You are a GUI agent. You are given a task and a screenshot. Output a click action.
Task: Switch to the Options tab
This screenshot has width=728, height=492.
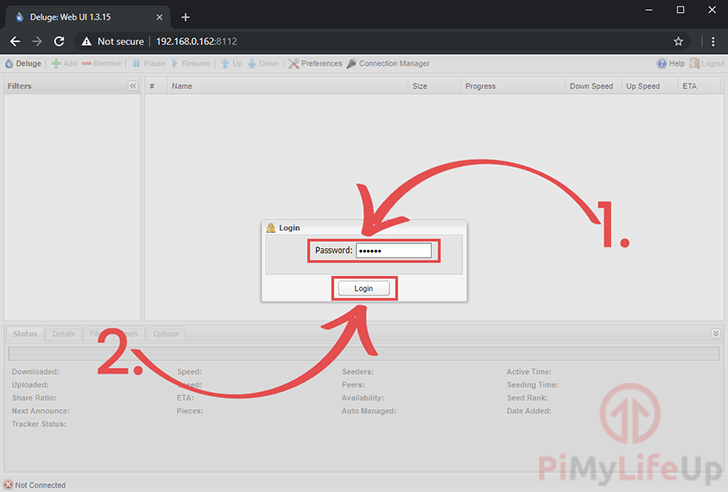point(166,334)
